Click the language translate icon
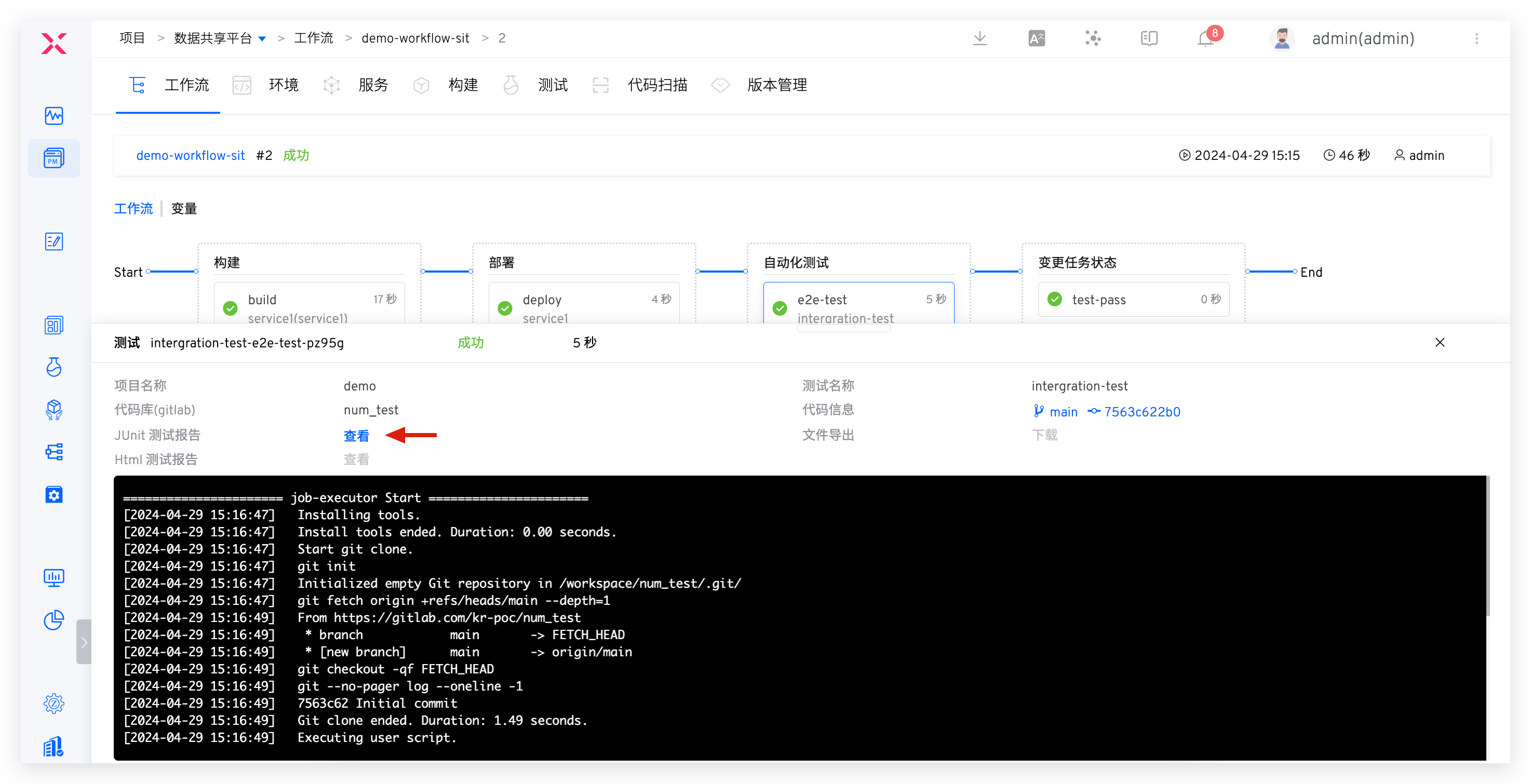1531x784 pixels. [1037, 38]
